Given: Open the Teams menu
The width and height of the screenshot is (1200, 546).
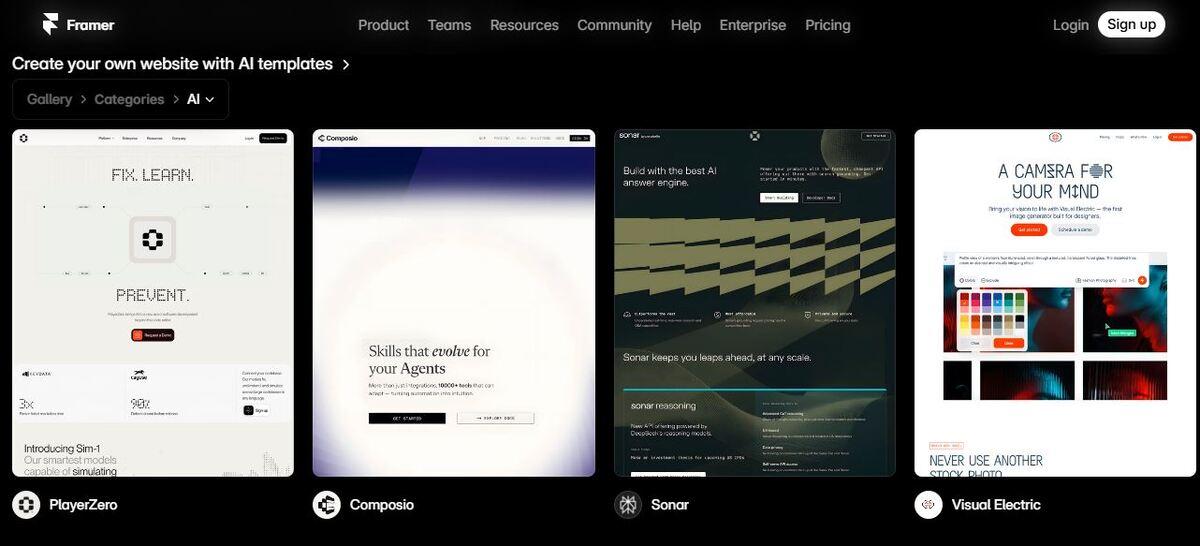Looking at the screenshot, I should pos(449,25).
